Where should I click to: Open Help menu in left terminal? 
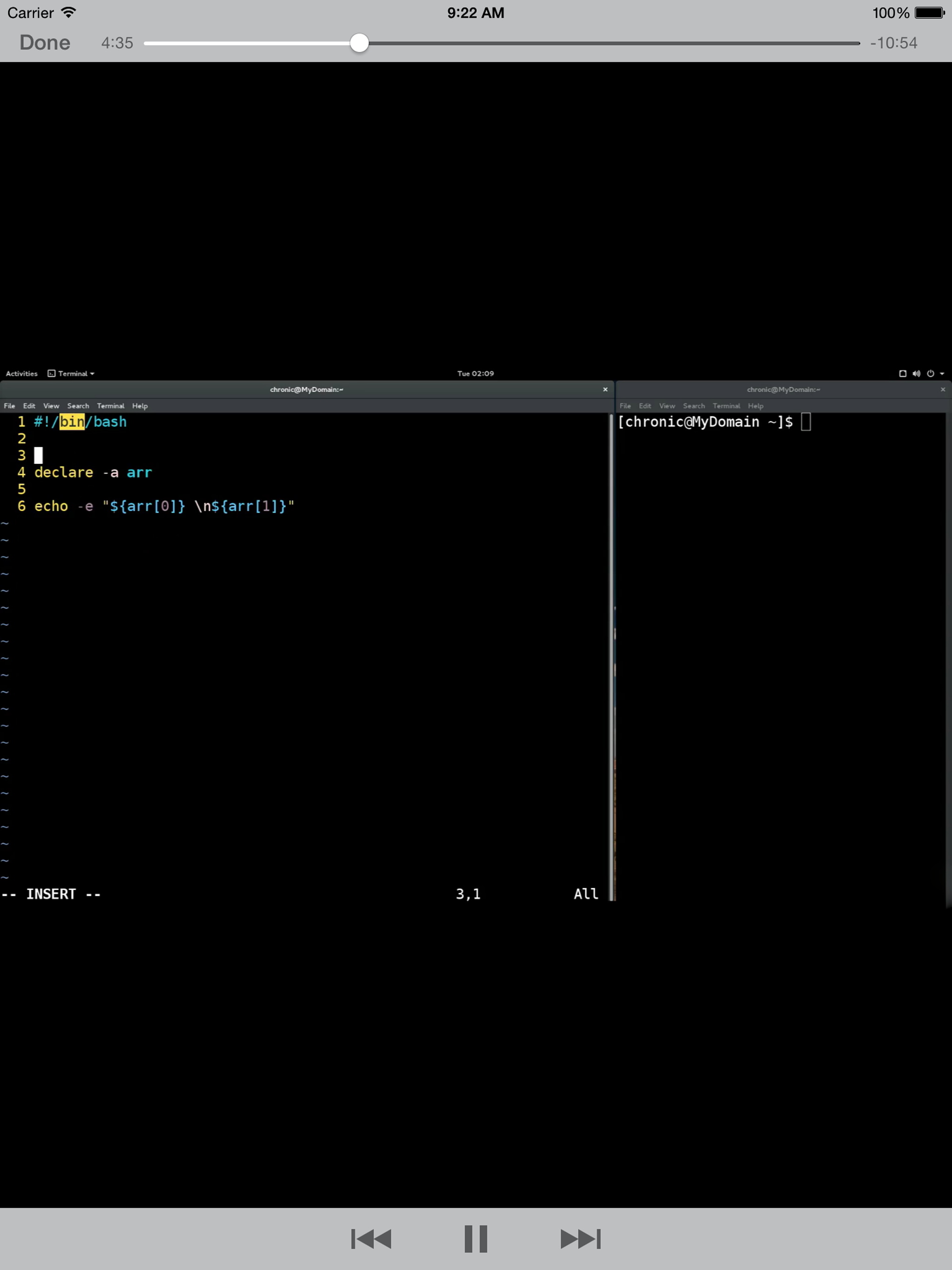139,406
